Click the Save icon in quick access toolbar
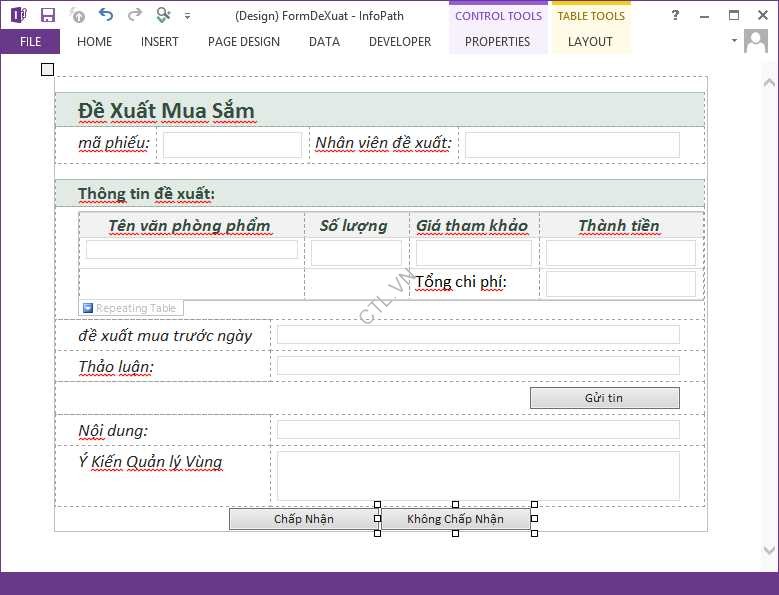Viewport: 779px width, 595px height. [47, 15]
